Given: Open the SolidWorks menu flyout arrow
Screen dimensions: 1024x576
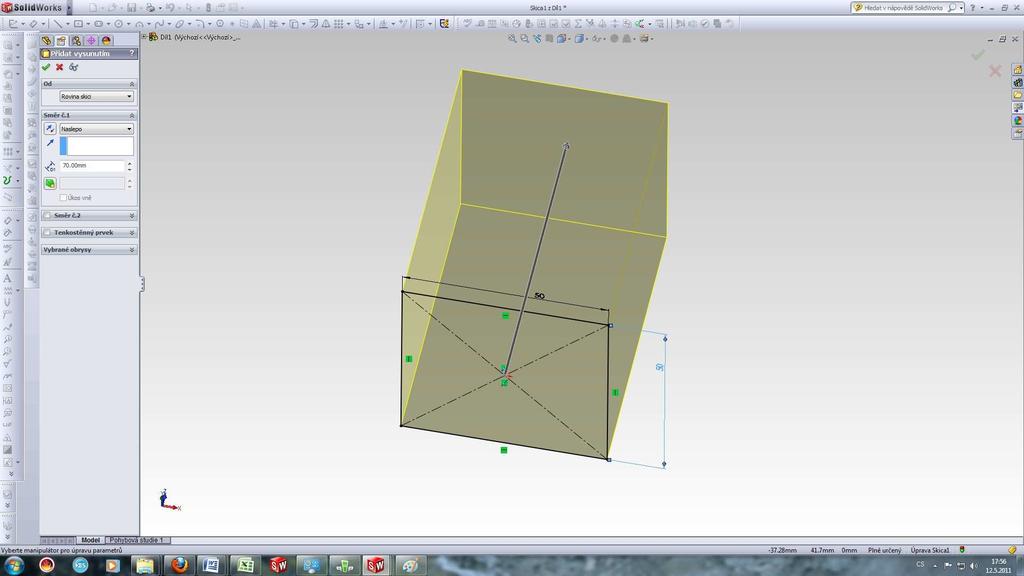Looking at the screenshot, I should 69,8.
